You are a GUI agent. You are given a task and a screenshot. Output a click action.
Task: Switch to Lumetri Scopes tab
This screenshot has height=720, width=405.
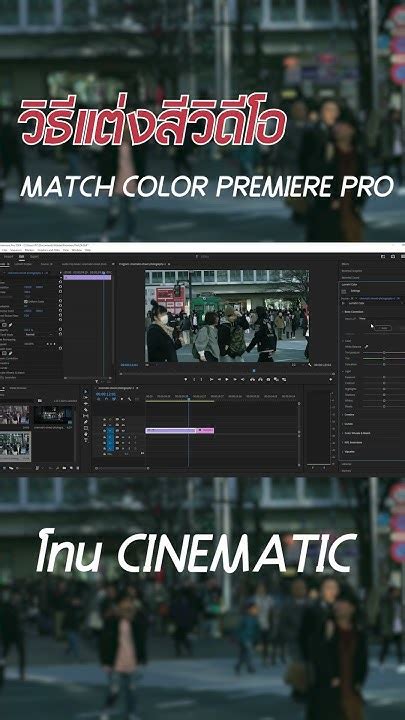(23, 264)
